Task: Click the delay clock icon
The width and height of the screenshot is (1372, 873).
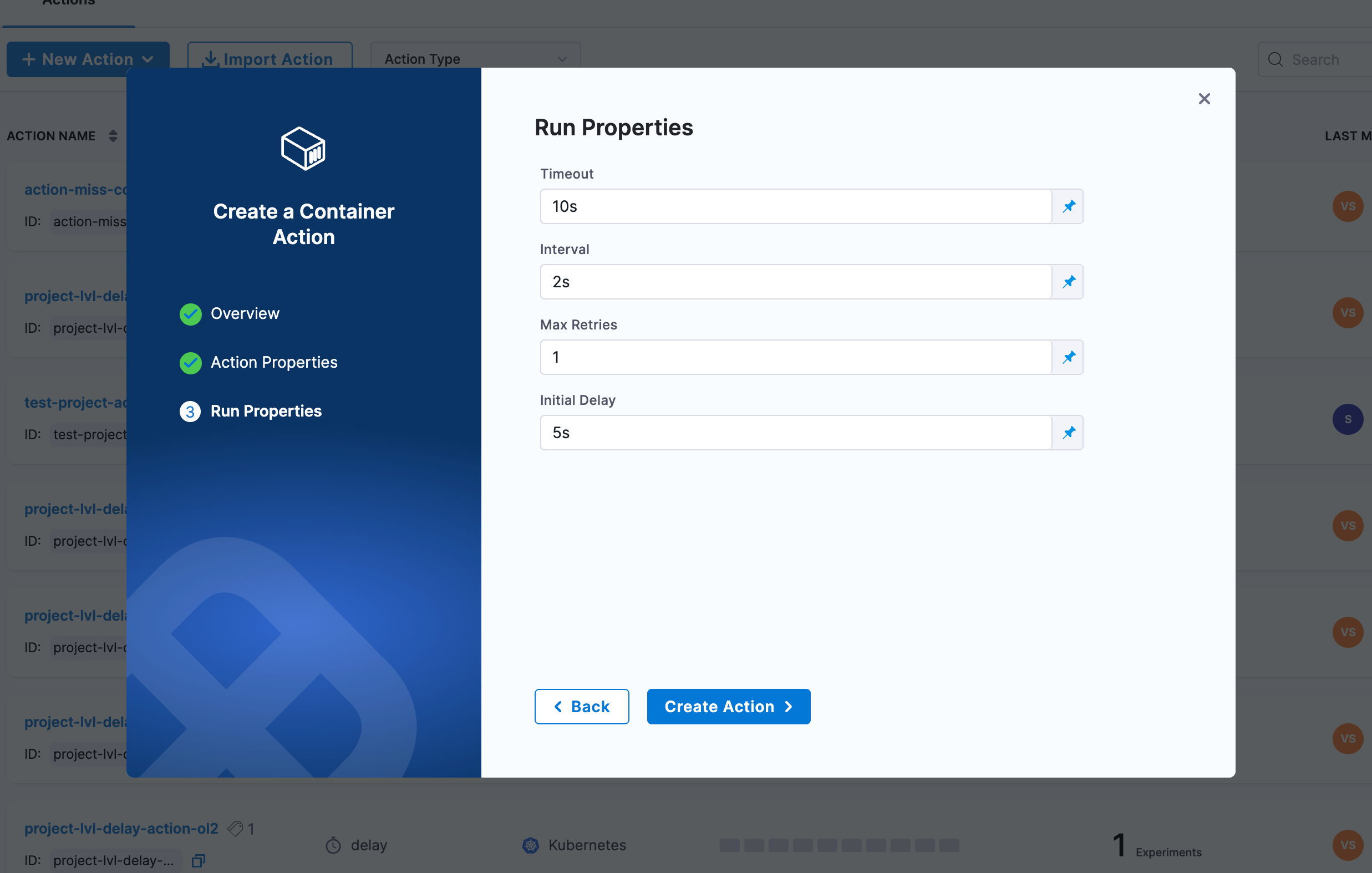Action: (x=334, y=845)
